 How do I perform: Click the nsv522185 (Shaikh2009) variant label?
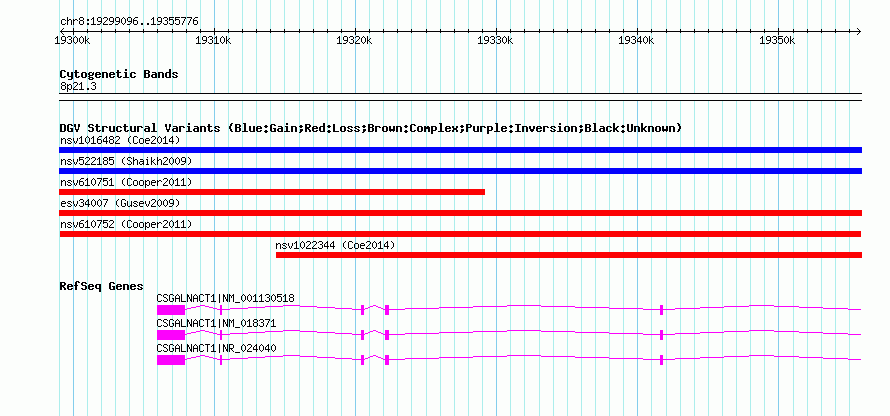pos(126,161)
